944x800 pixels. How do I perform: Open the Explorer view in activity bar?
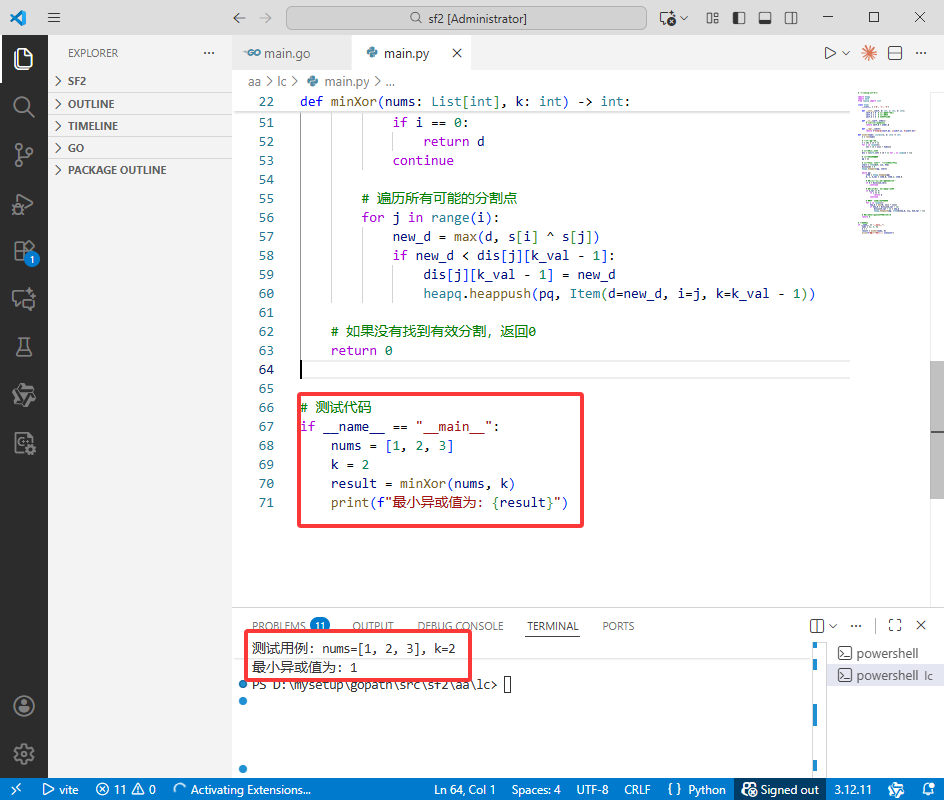(x=23, y=58)
